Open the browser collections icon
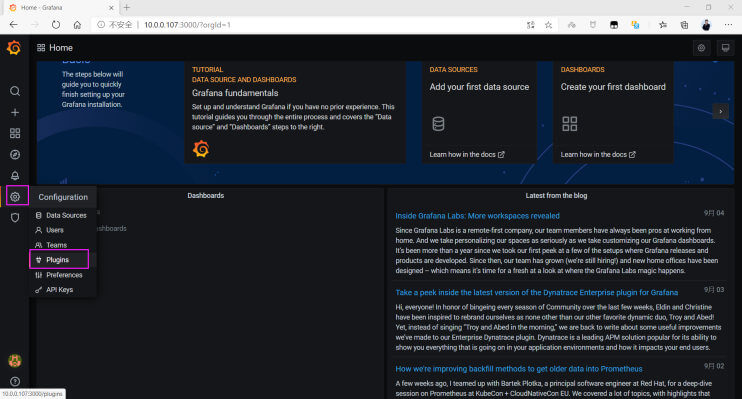 pos(684,25)
